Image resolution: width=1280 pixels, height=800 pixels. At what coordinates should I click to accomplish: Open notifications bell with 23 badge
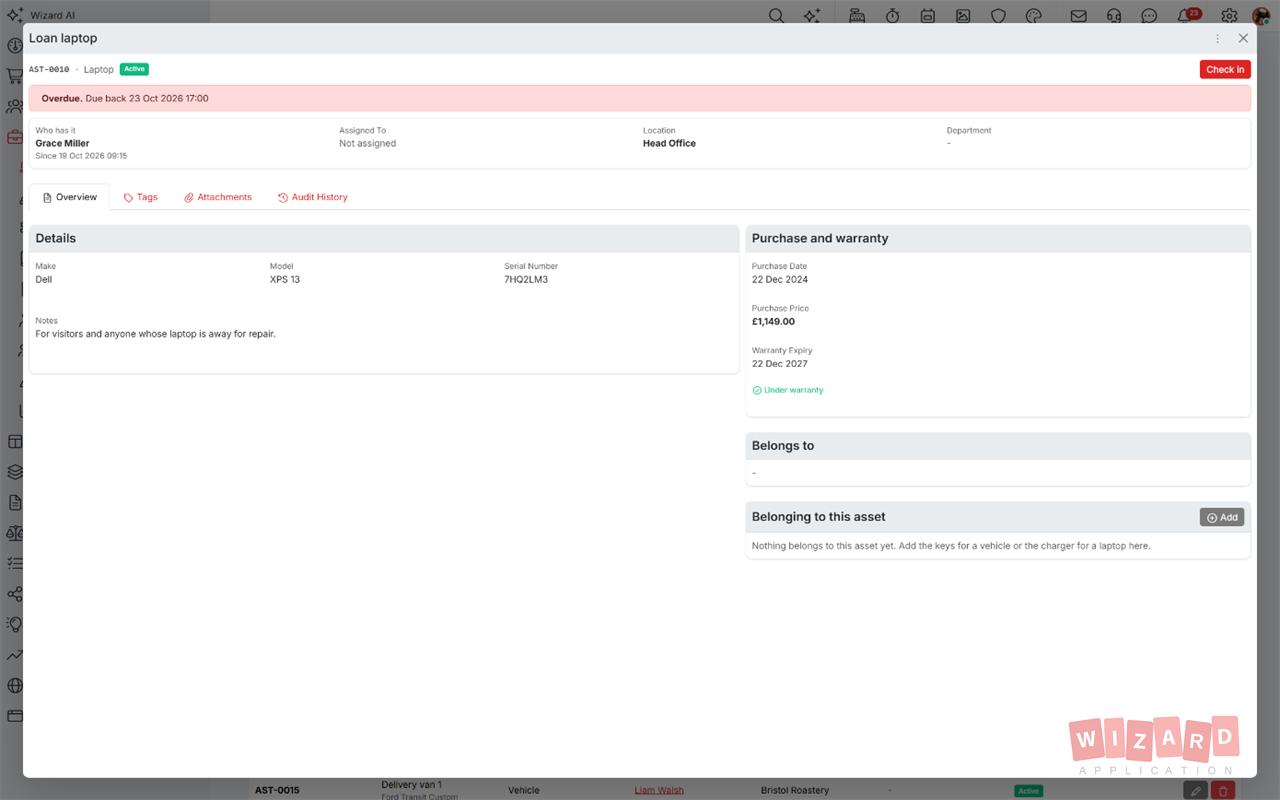click(1187, 15)
